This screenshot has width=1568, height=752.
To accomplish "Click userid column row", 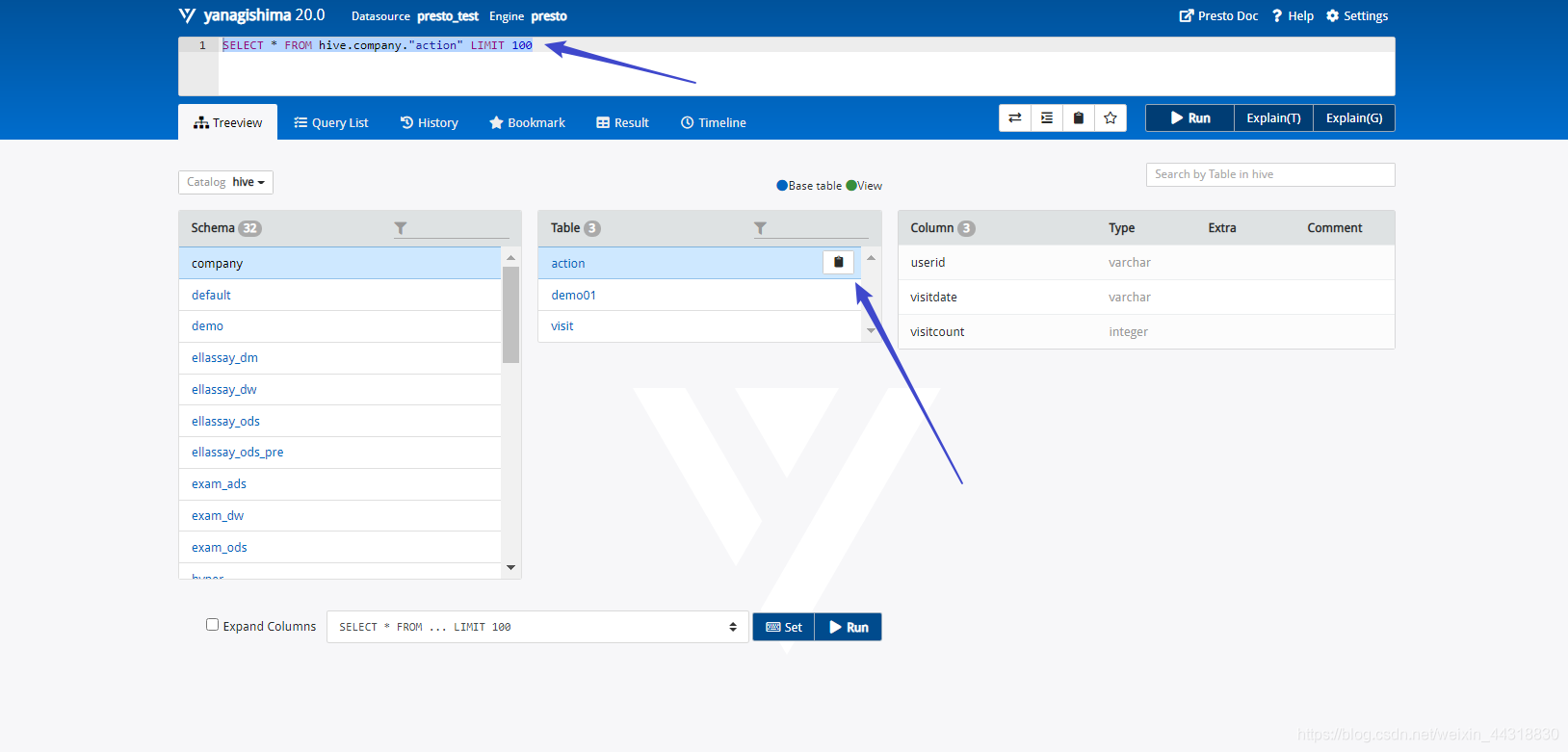I will [x=1146, y=262].
